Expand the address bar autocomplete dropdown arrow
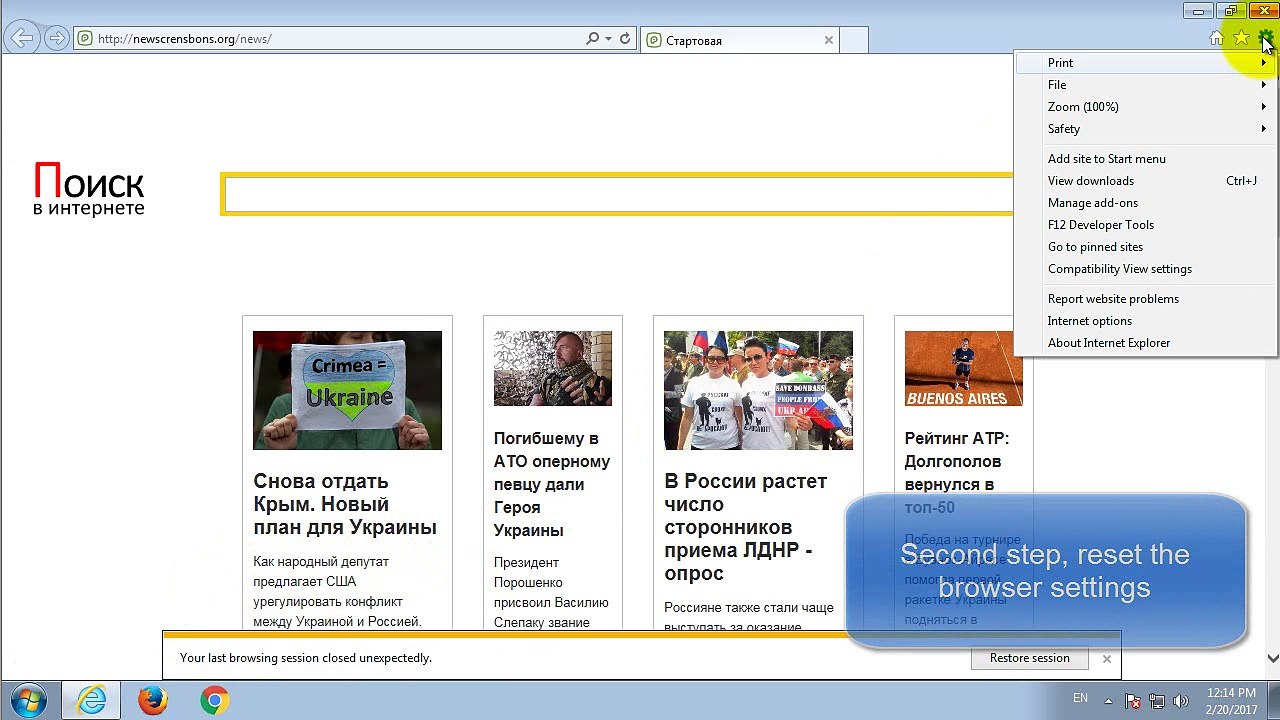The width and height of the screenshot is (1280, 720). point(608,39)
